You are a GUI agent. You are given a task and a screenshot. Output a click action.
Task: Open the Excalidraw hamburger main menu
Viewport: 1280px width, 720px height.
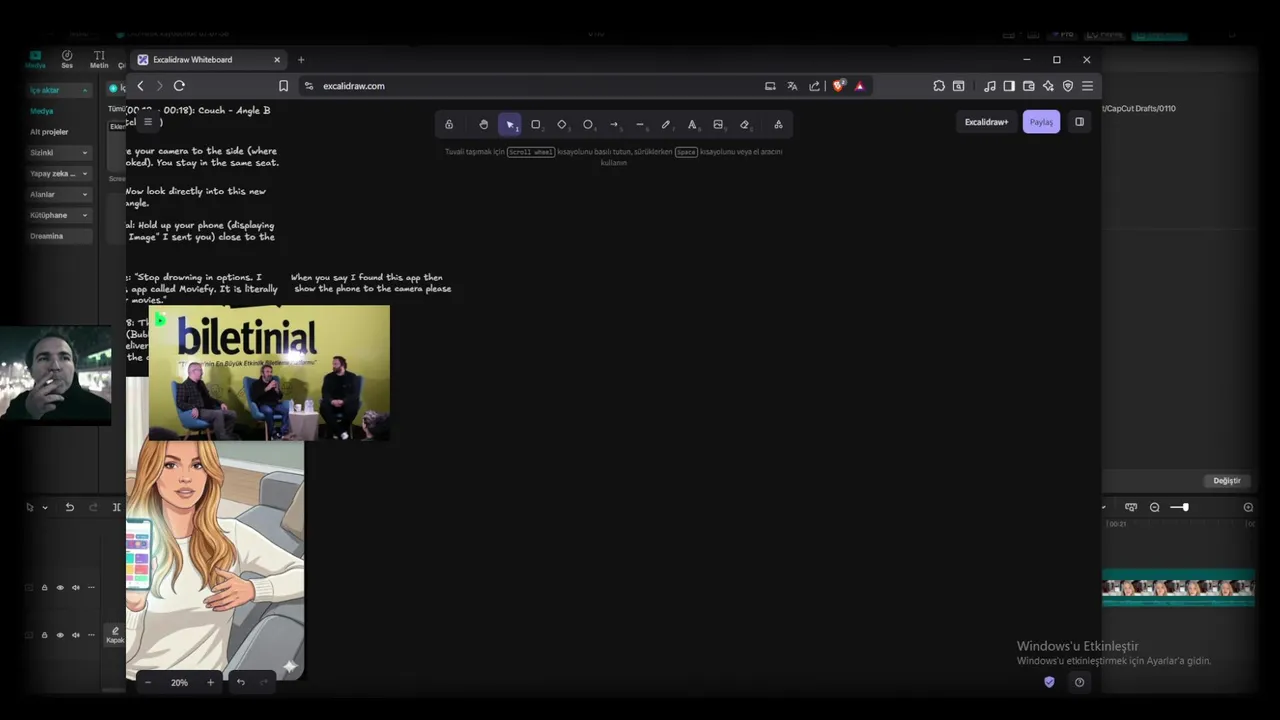pyautogui.click(x=148, y=122)
